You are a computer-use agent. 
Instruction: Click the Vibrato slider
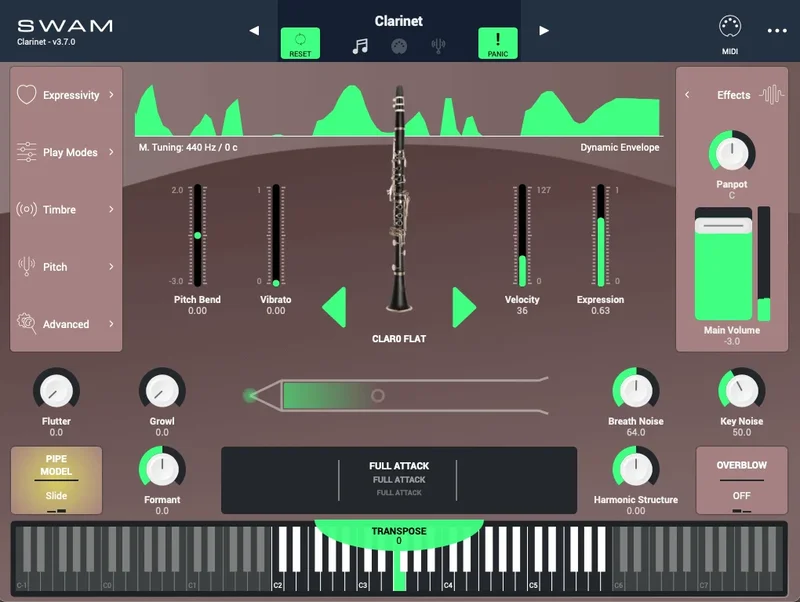276,235
